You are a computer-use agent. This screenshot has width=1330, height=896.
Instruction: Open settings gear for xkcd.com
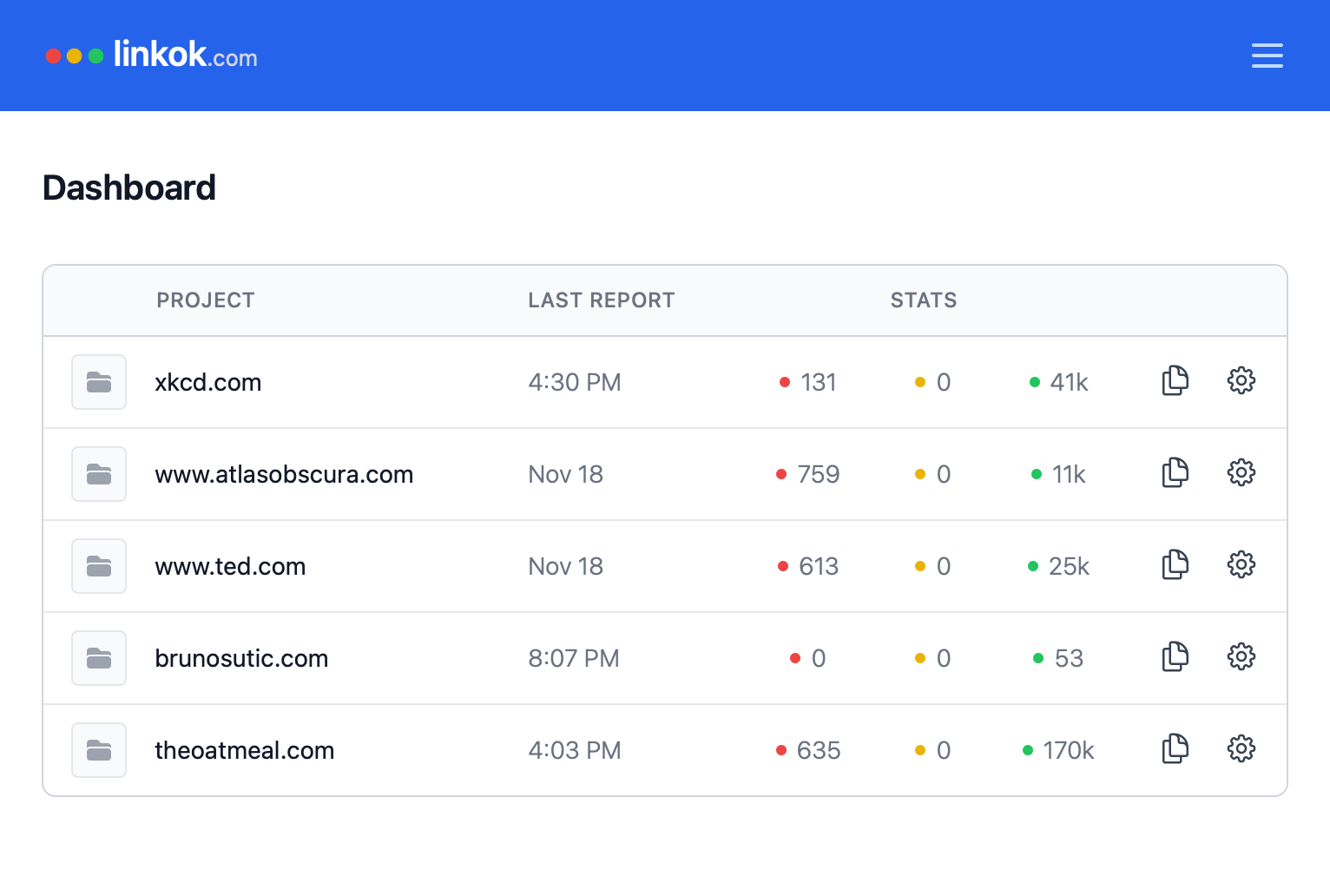tap(1241, 381)
